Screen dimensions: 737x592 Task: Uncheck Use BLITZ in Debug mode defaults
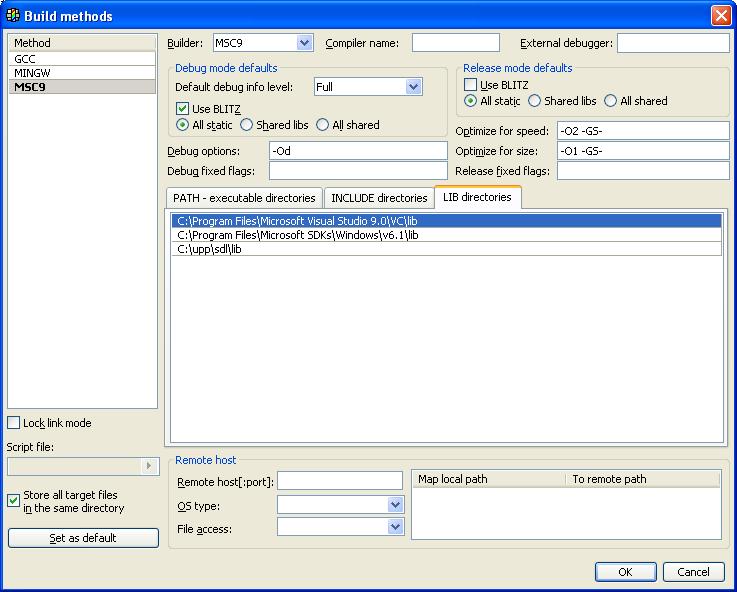click(183, 109)
